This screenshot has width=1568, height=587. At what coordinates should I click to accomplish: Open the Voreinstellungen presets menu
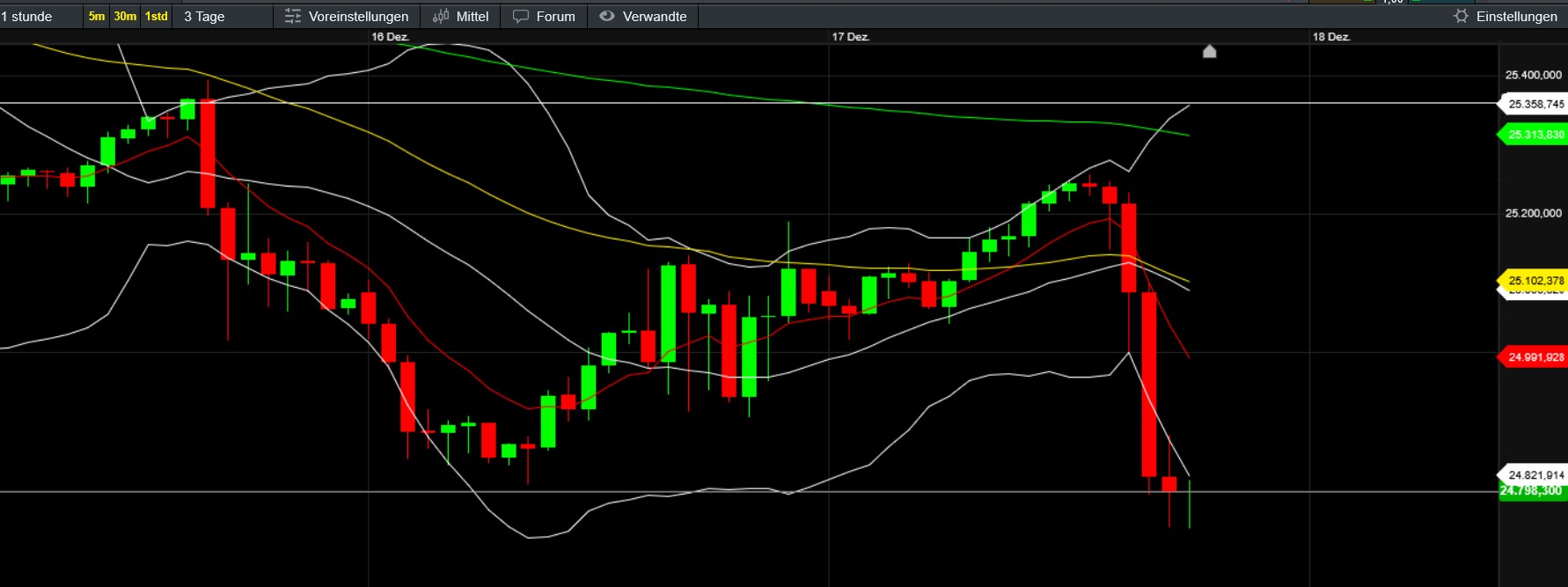pos(358,17)
